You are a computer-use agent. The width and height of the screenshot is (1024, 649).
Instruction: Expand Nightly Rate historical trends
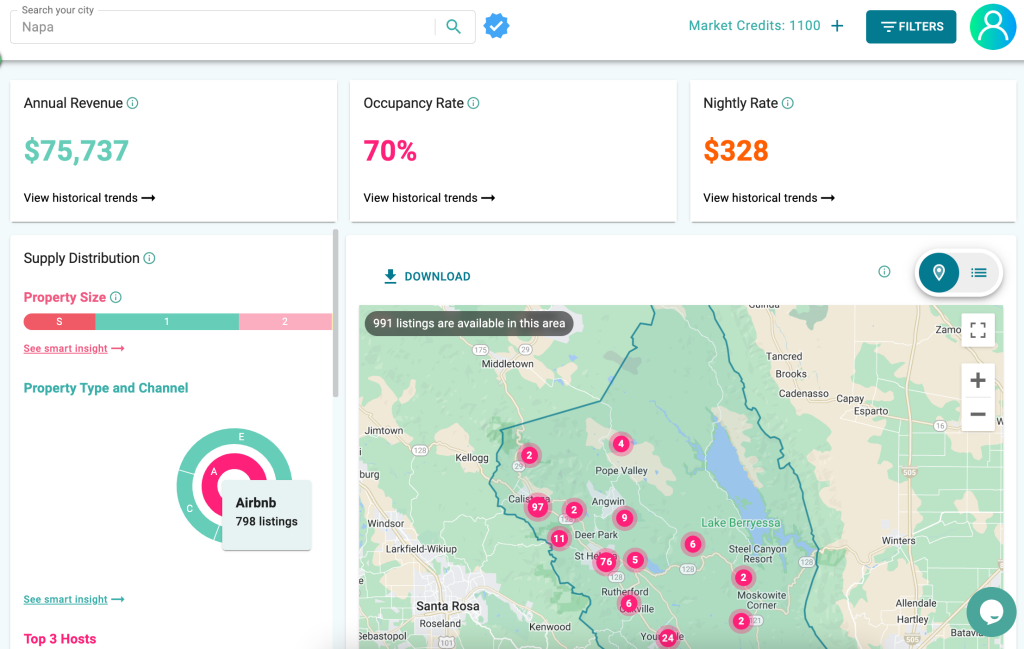point(769,198)
